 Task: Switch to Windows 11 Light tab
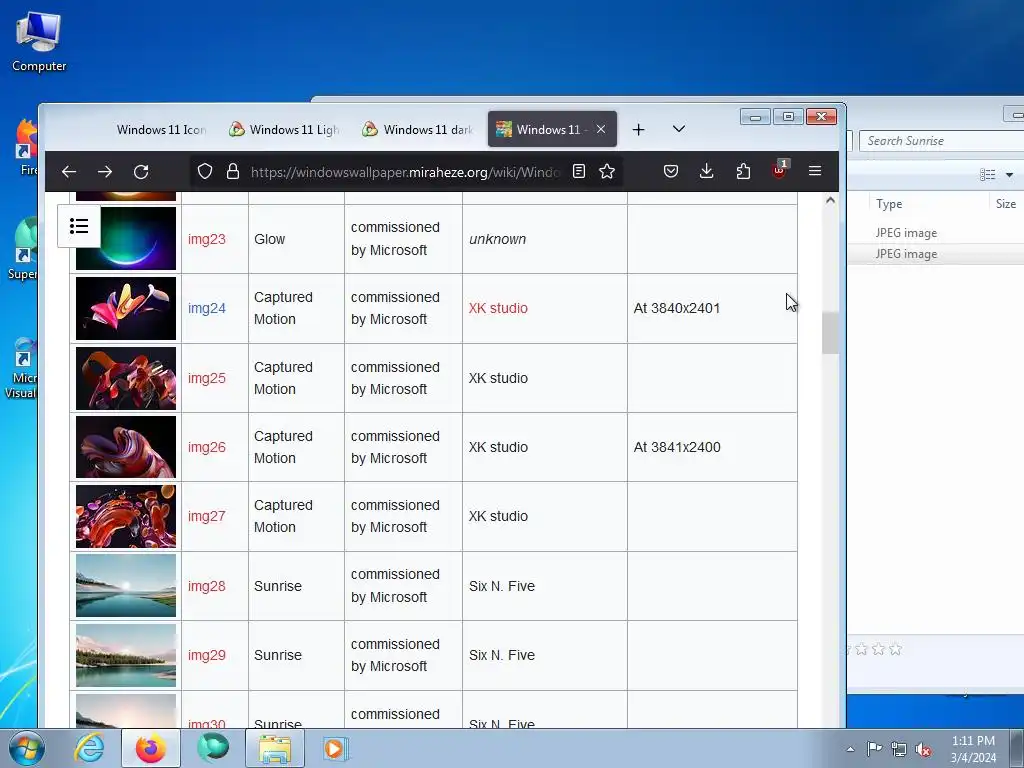pos(285,129)
